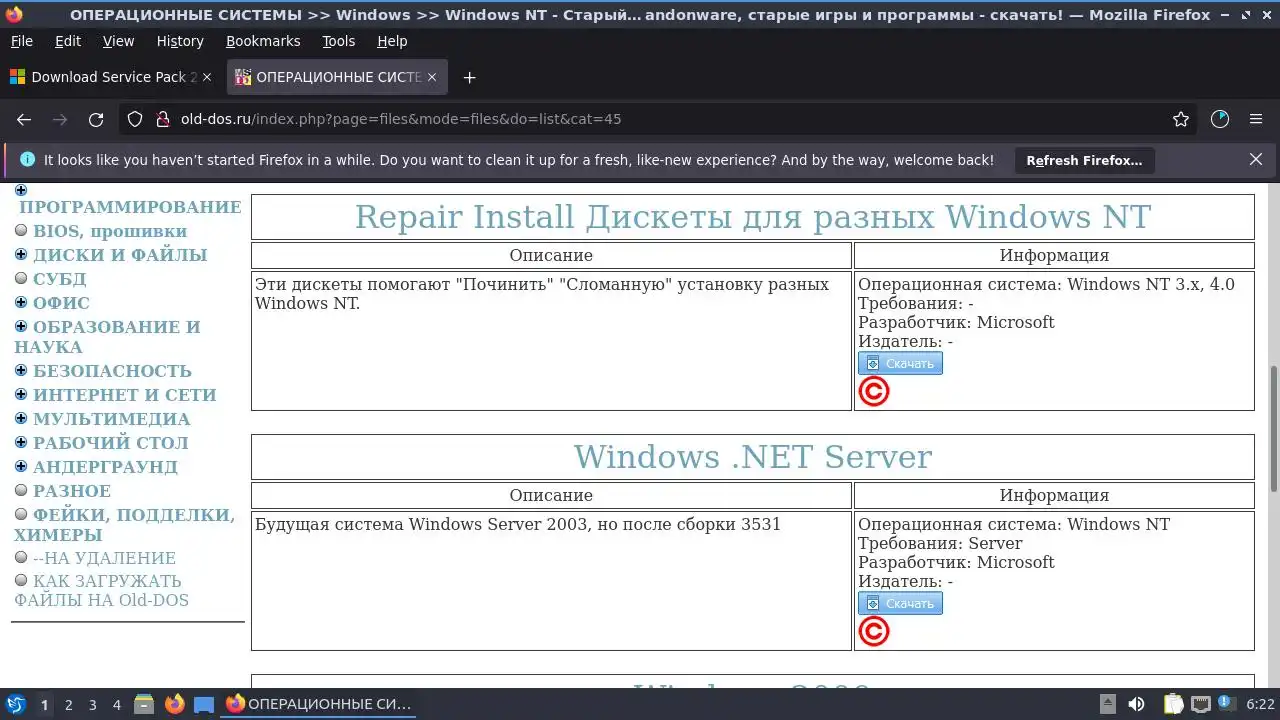Image resolution: width=1280 pixels, height=720 pixels.
Task: Expand ДИСКИ И ФАЙЛЫ category
Action: 21,254
